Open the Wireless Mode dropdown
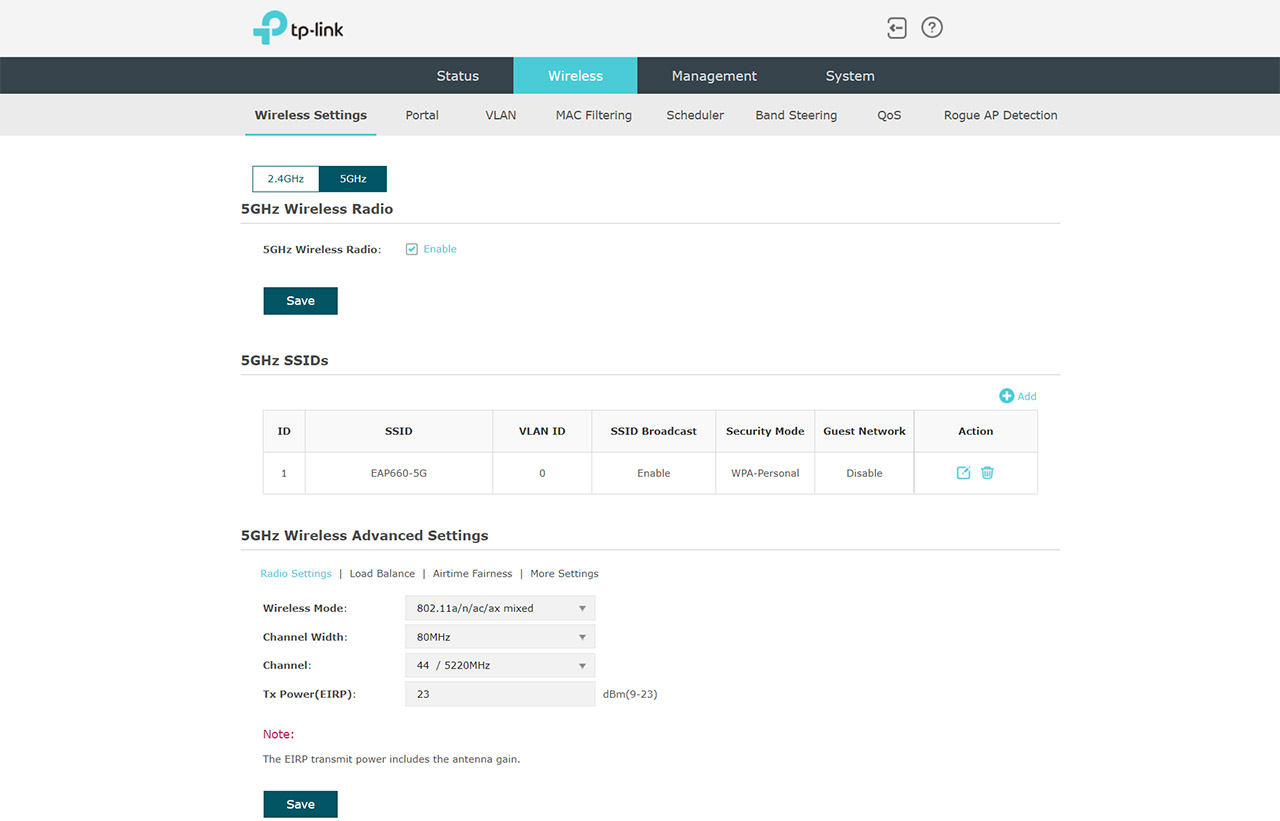 point(499,608)
